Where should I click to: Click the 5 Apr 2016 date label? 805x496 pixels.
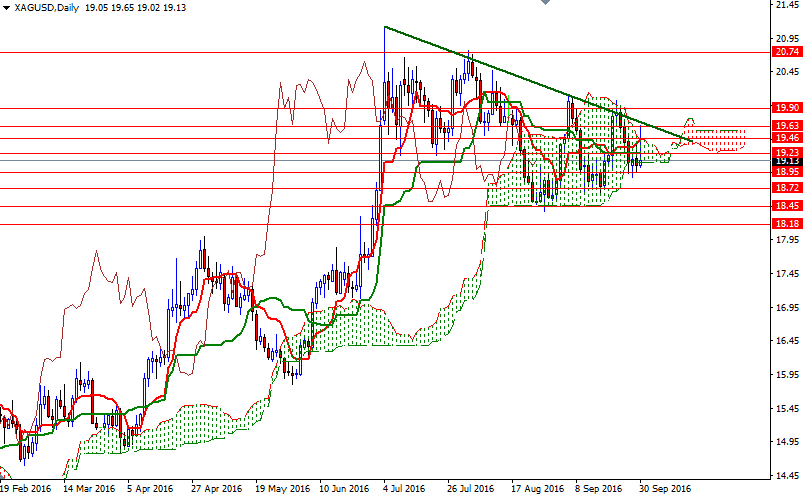(x=149, y=488)
